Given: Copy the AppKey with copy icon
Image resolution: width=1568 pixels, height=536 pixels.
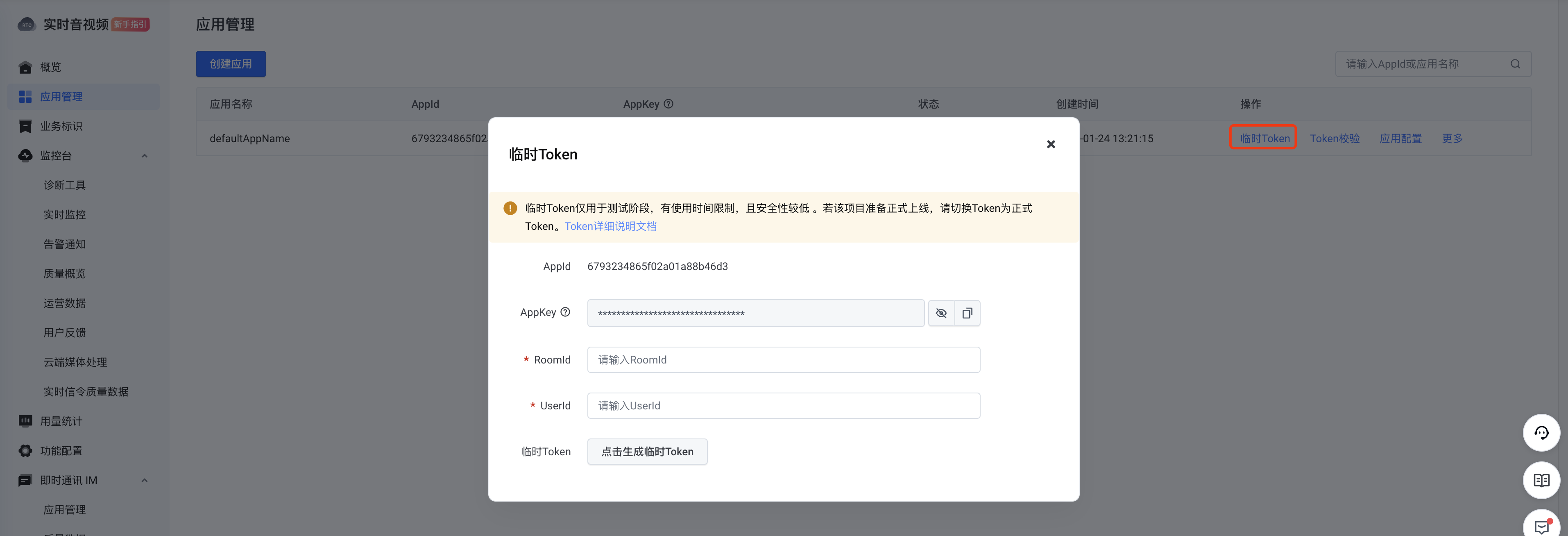Looking at the screenshot, I should coord(967,313).
